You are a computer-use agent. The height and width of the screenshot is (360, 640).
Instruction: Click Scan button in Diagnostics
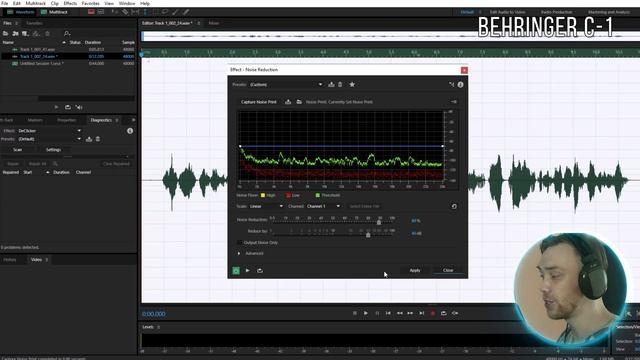(x=18, y=150)
